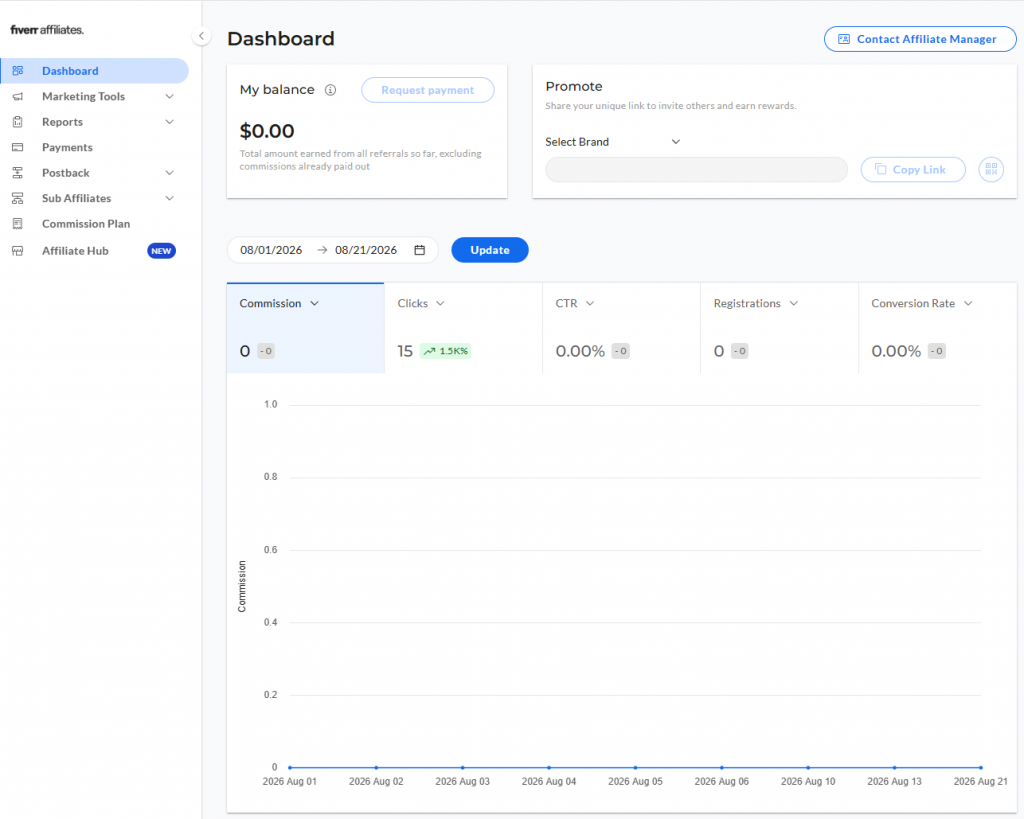The width and height of the screenshot is (1024, 819).
Task: Click the Clicks 1.5K% trend badge
Action: click(x=445, y=351)
